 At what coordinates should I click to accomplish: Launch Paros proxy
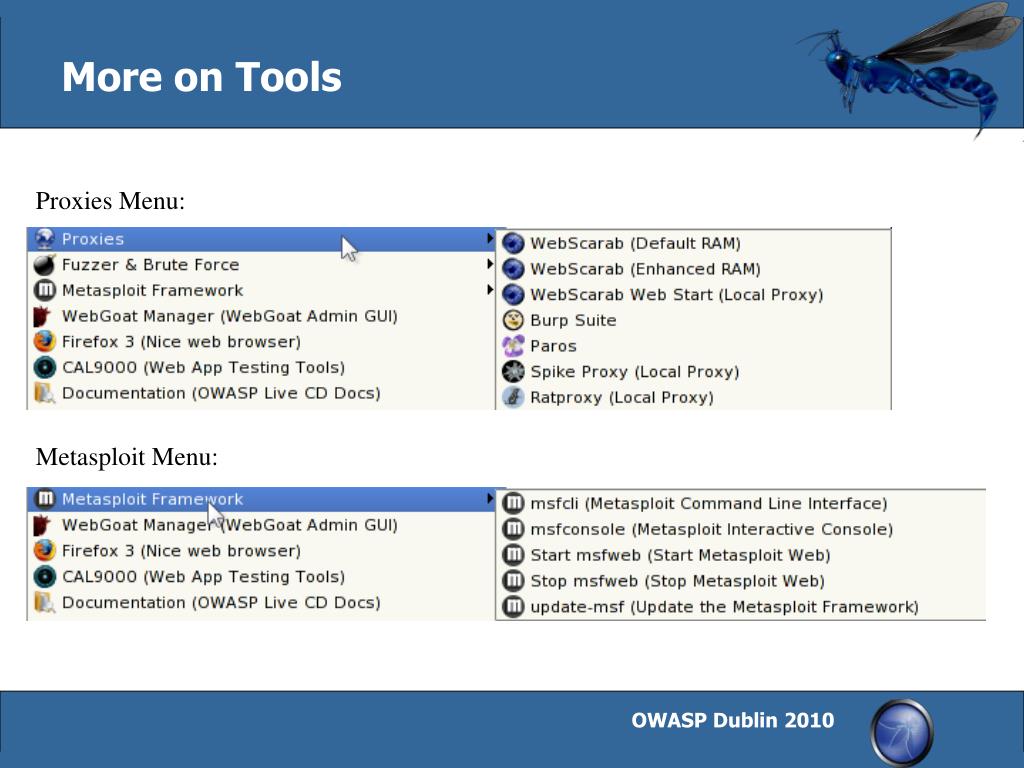[x=694, y=345]
